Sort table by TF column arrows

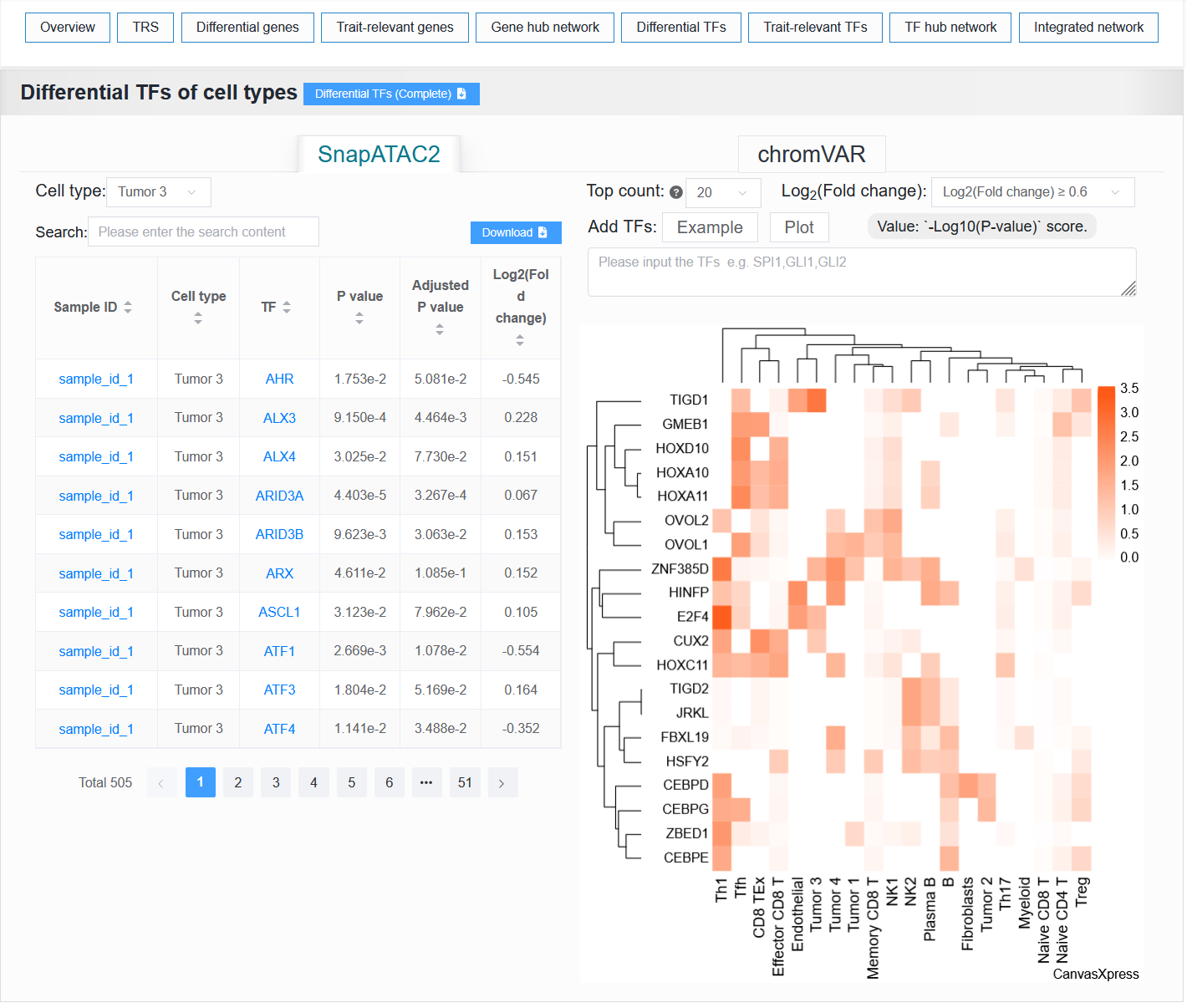(287, 308)
